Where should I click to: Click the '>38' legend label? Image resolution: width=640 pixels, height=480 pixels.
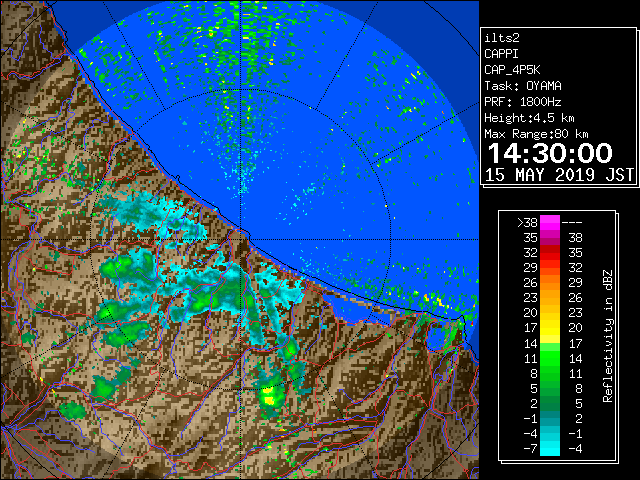click(527, 223)
